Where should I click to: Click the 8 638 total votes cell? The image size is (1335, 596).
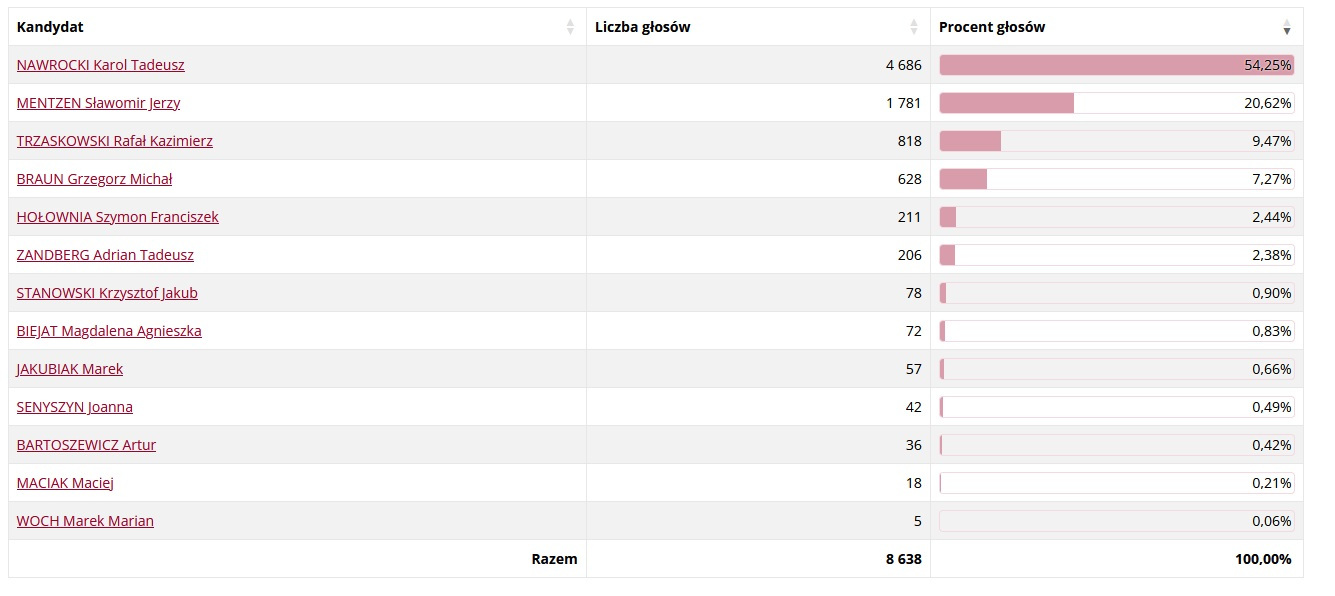pos(758,559)
